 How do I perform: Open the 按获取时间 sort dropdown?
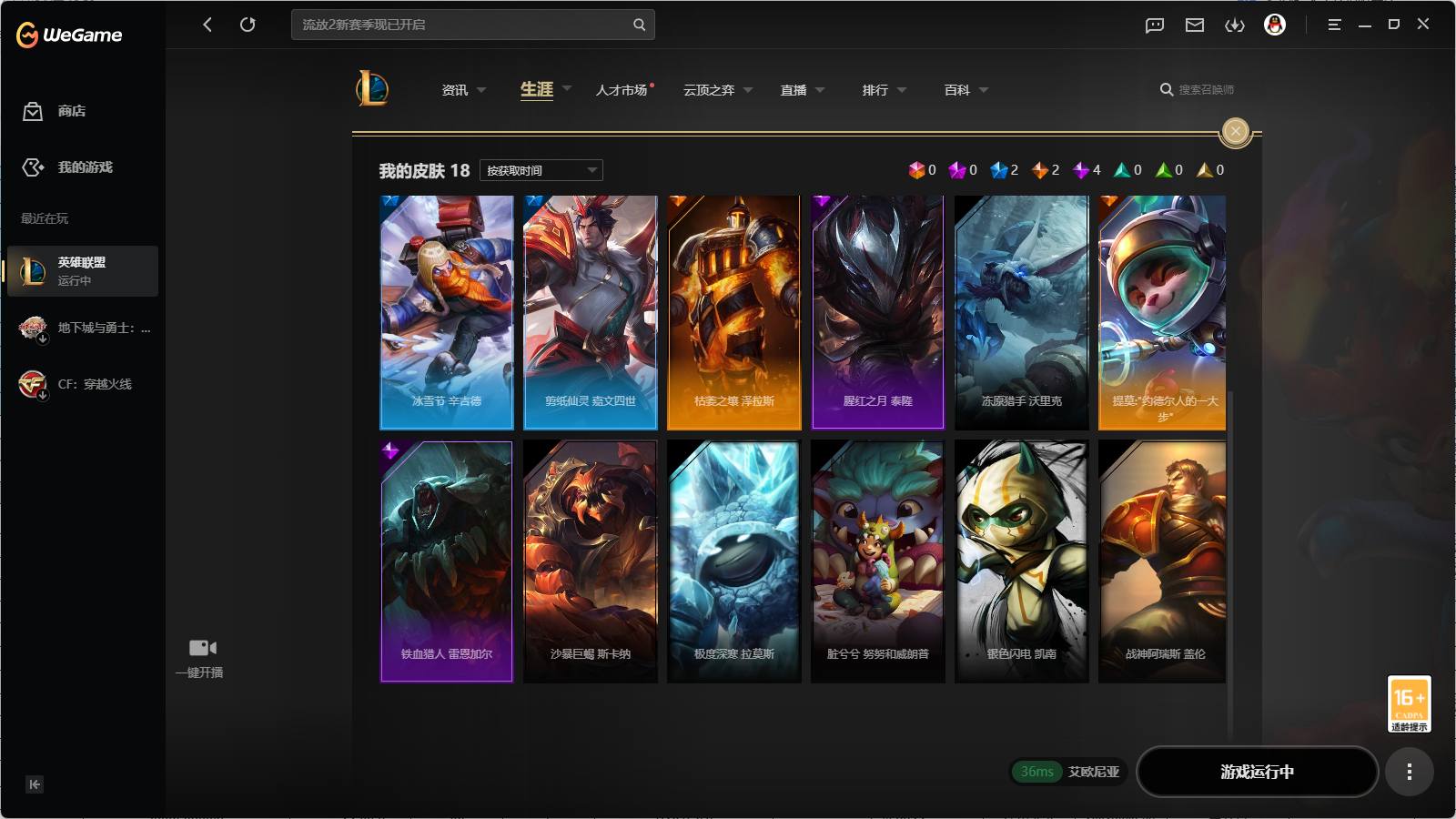point(541,170)
